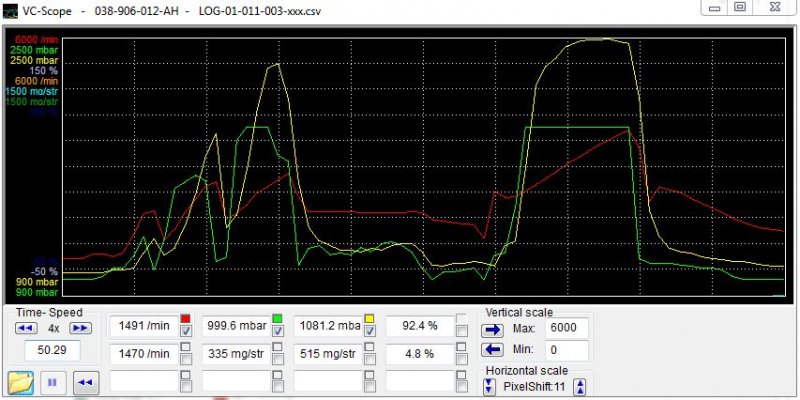Click green color swatch for 999.6 mbar
Image resolution: width=800 pixels, height=400 pixels.
click(x=277, y=318)
